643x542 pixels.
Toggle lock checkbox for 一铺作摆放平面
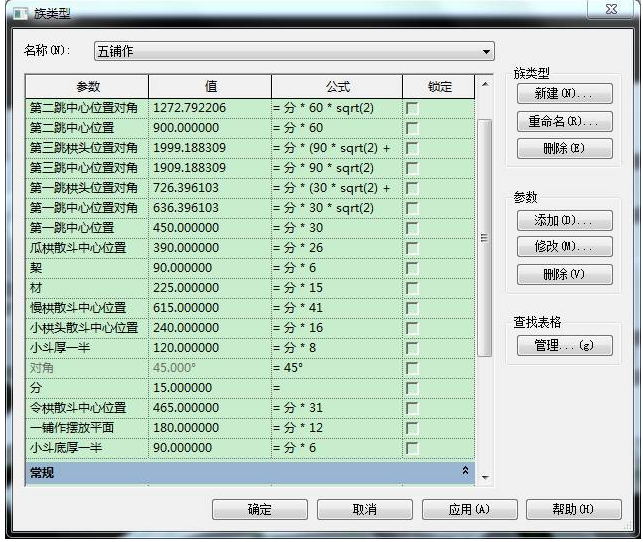pyautogui.click(x=412, y=428)
